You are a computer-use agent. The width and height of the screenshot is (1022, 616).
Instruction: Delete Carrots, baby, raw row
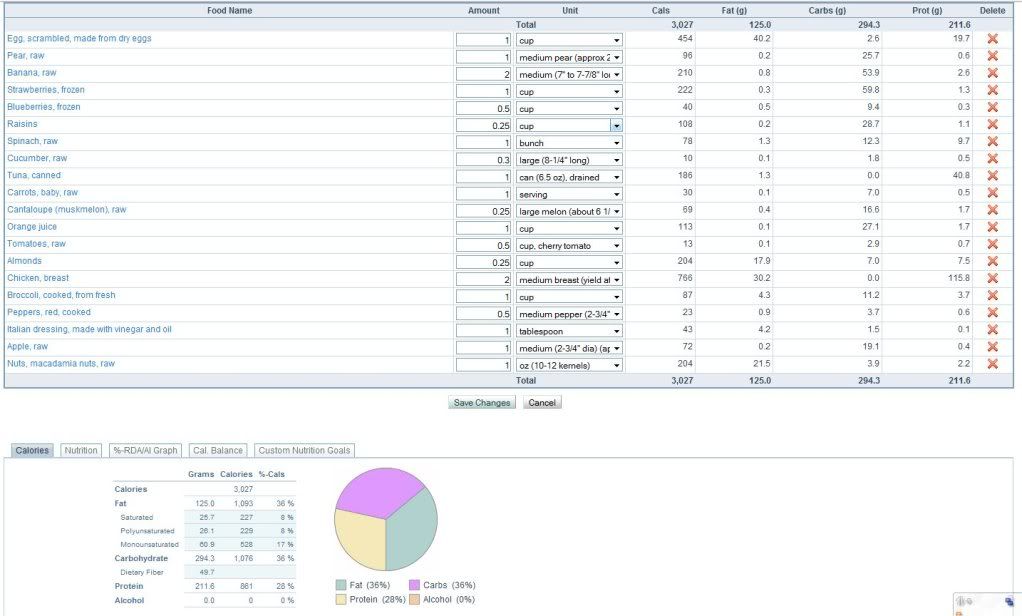(x=992, y=193)
